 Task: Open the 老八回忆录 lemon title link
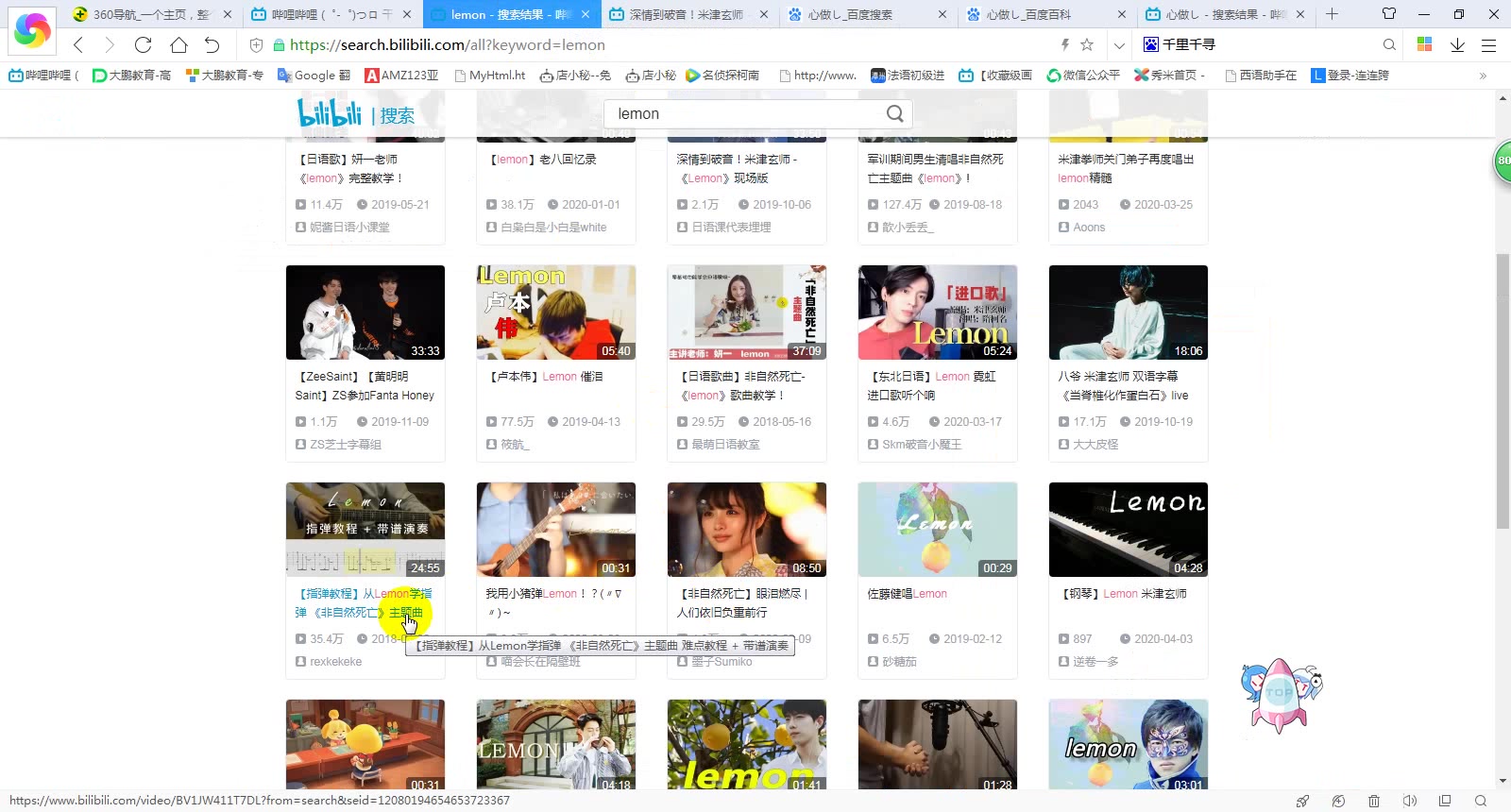543,160
